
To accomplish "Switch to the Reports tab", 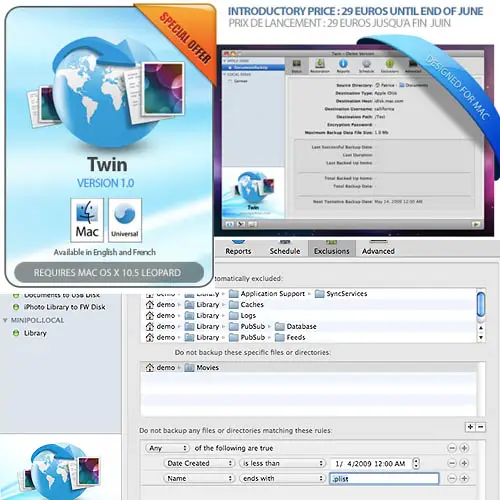I will tap(238, 248).
